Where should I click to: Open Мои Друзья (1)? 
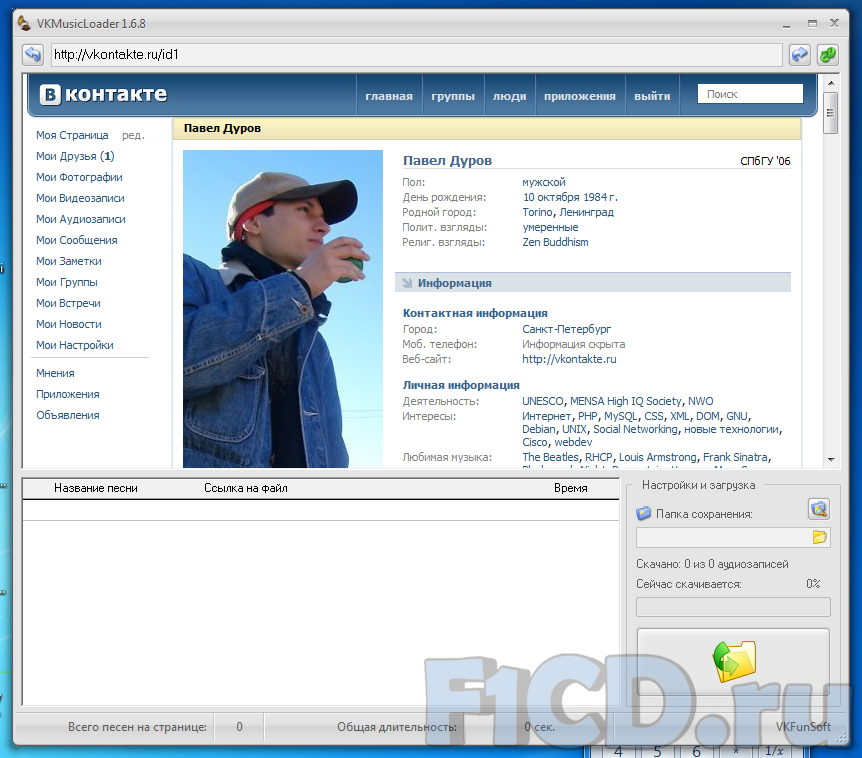click(75, 156)
